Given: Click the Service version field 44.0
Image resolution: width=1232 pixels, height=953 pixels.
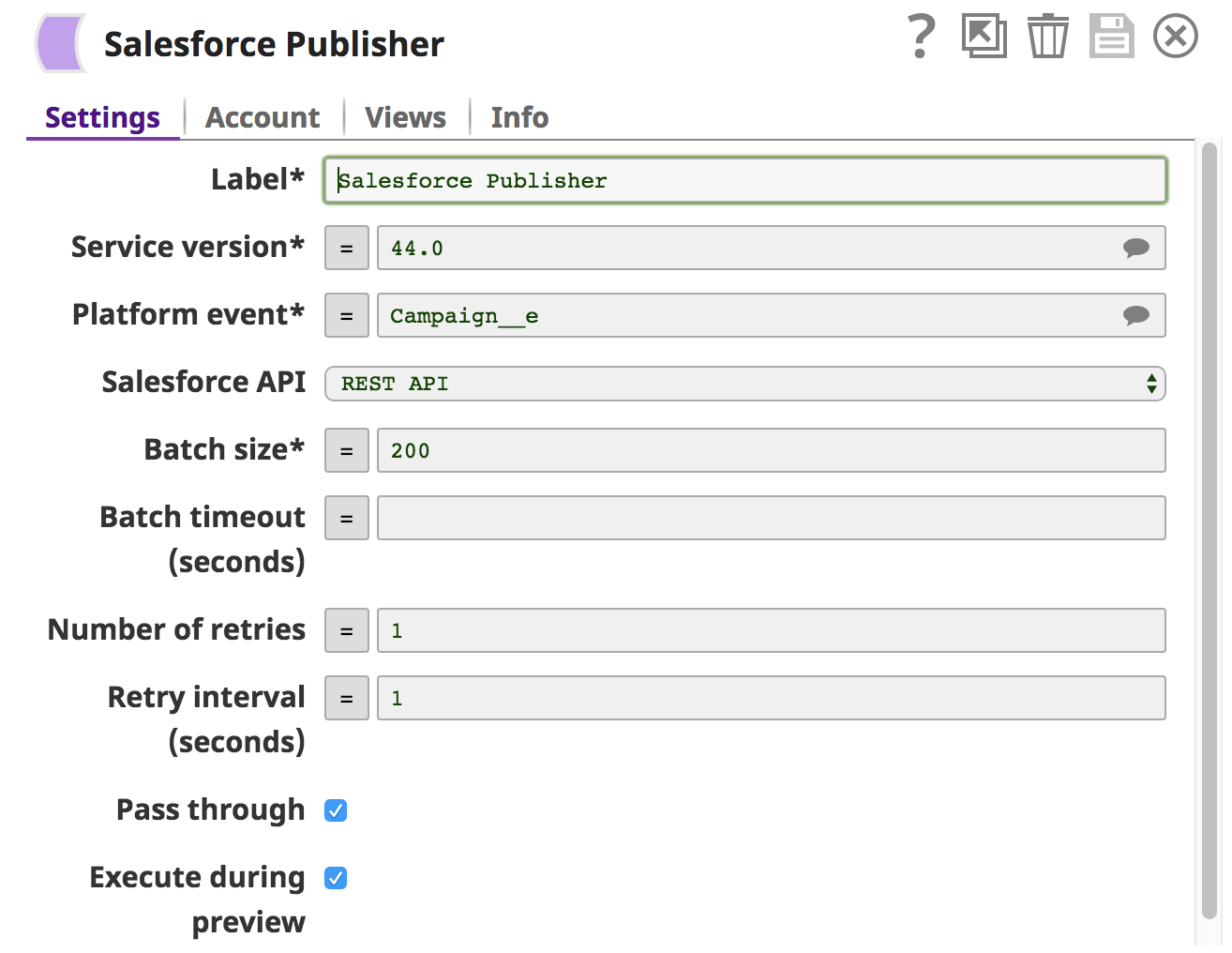Looking at the screenshot, I should [x=772, y=248].
